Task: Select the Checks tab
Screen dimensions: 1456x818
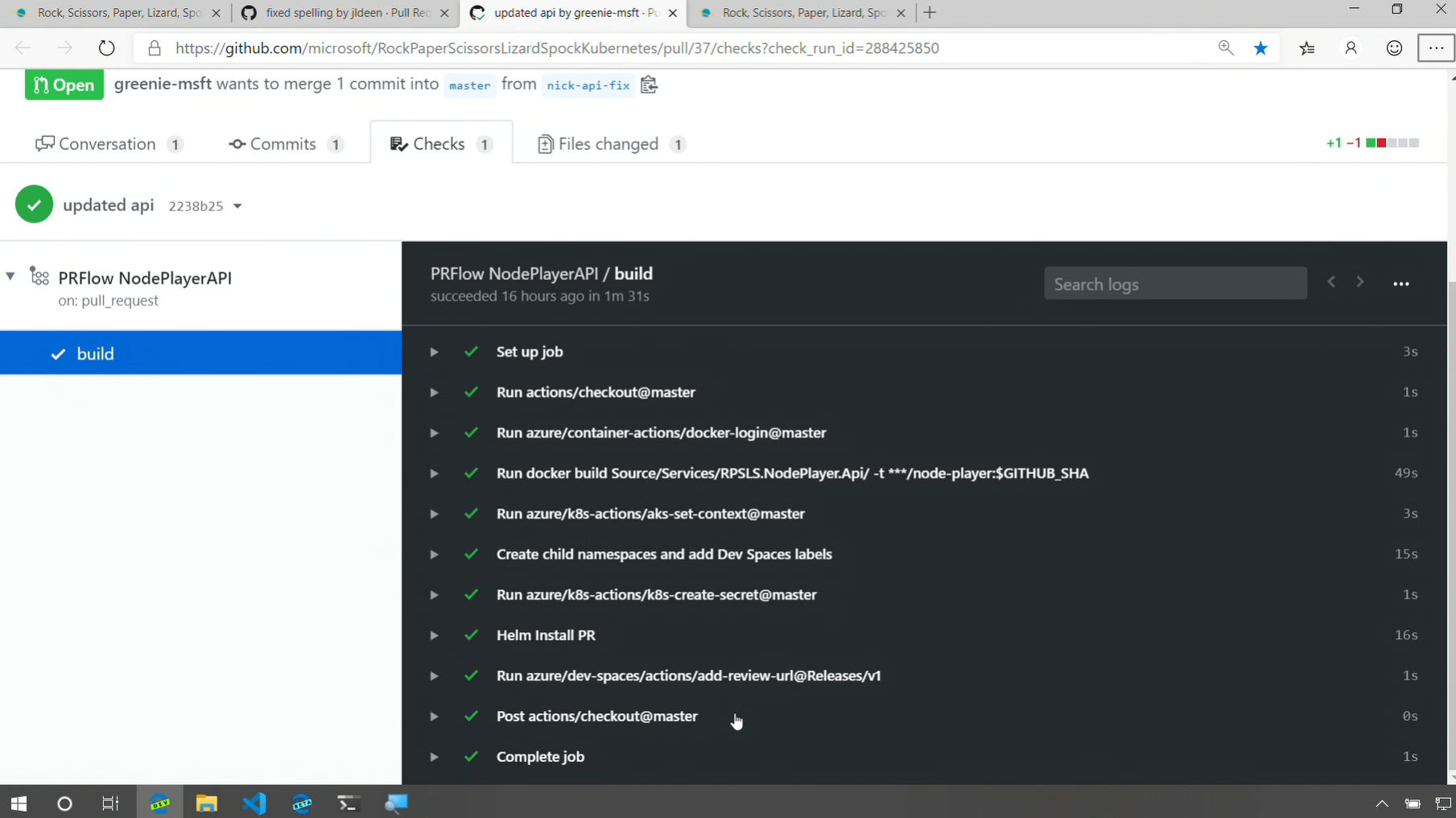Action: click(x=441, y=144)
